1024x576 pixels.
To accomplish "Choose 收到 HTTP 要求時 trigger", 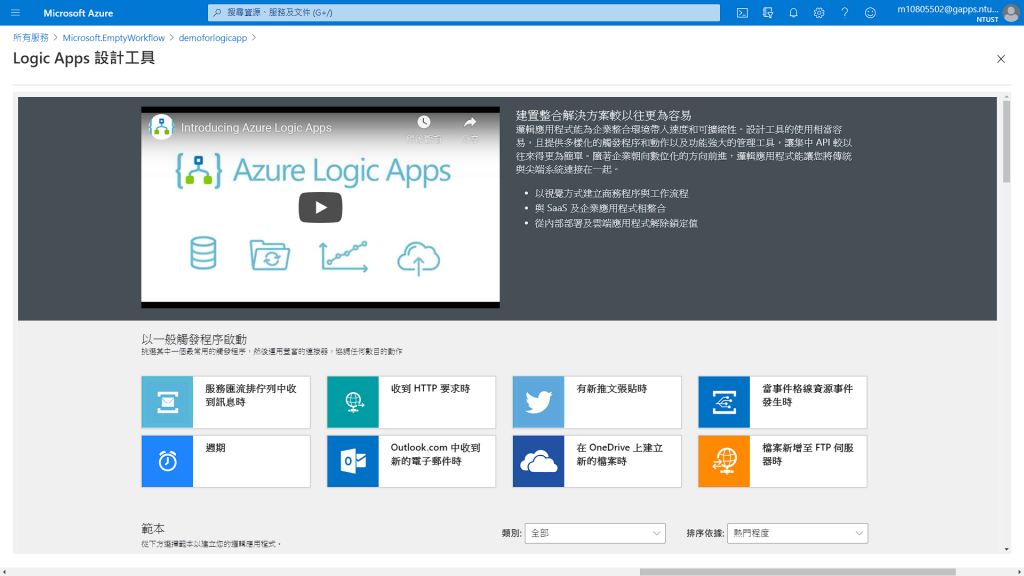I will point(411,402).
